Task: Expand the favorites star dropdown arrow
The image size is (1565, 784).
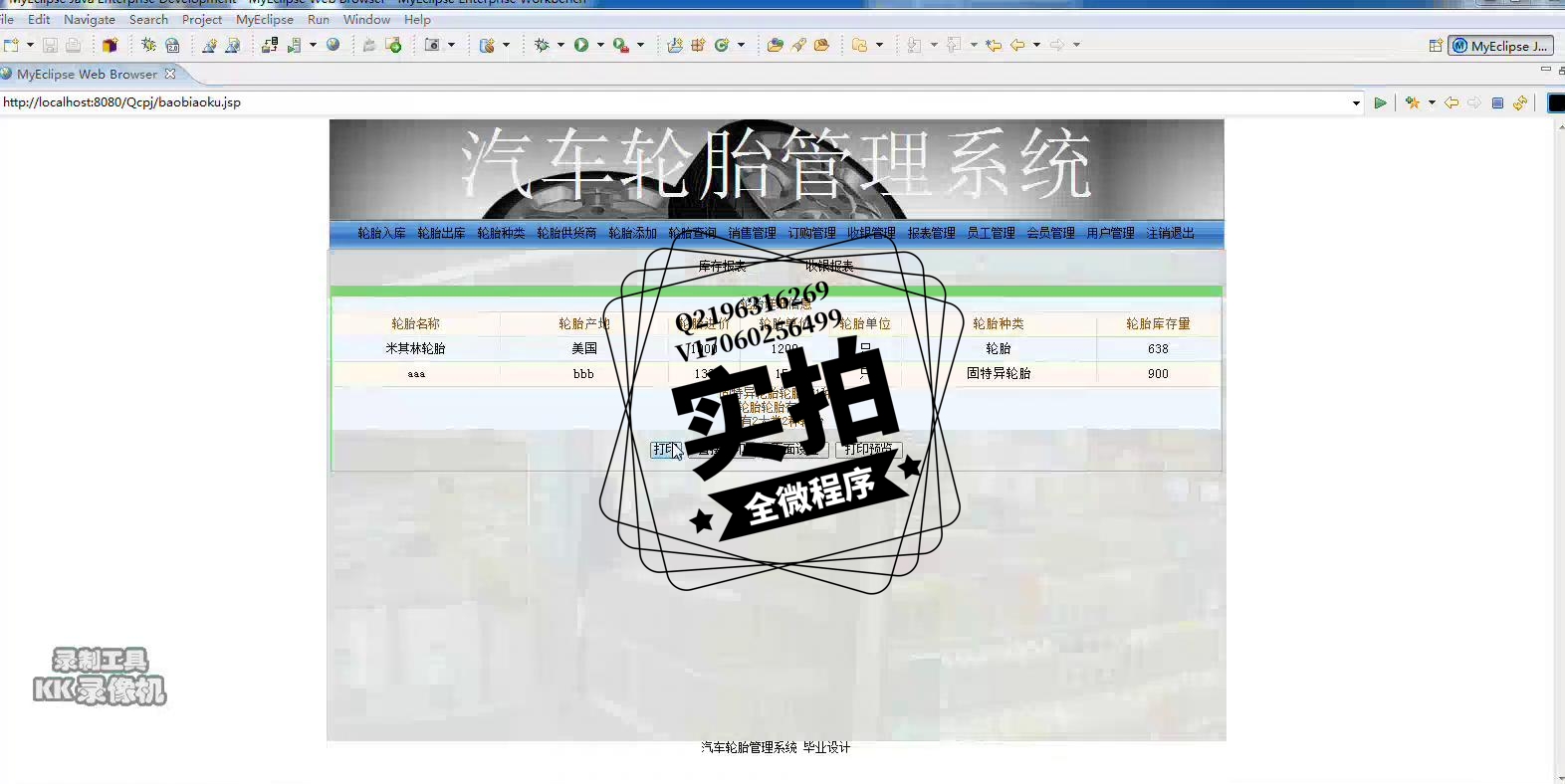Action: click(1432, 102)
